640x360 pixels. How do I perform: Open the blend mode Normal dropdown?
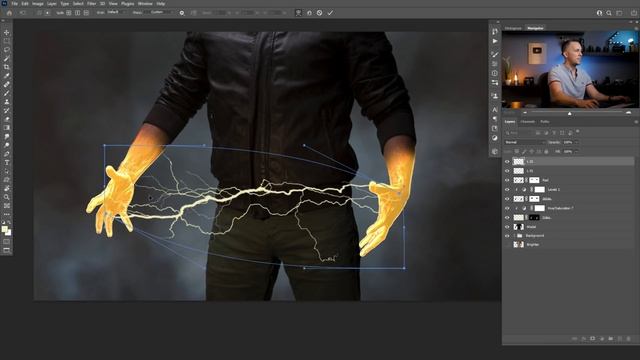pos(525,142)
